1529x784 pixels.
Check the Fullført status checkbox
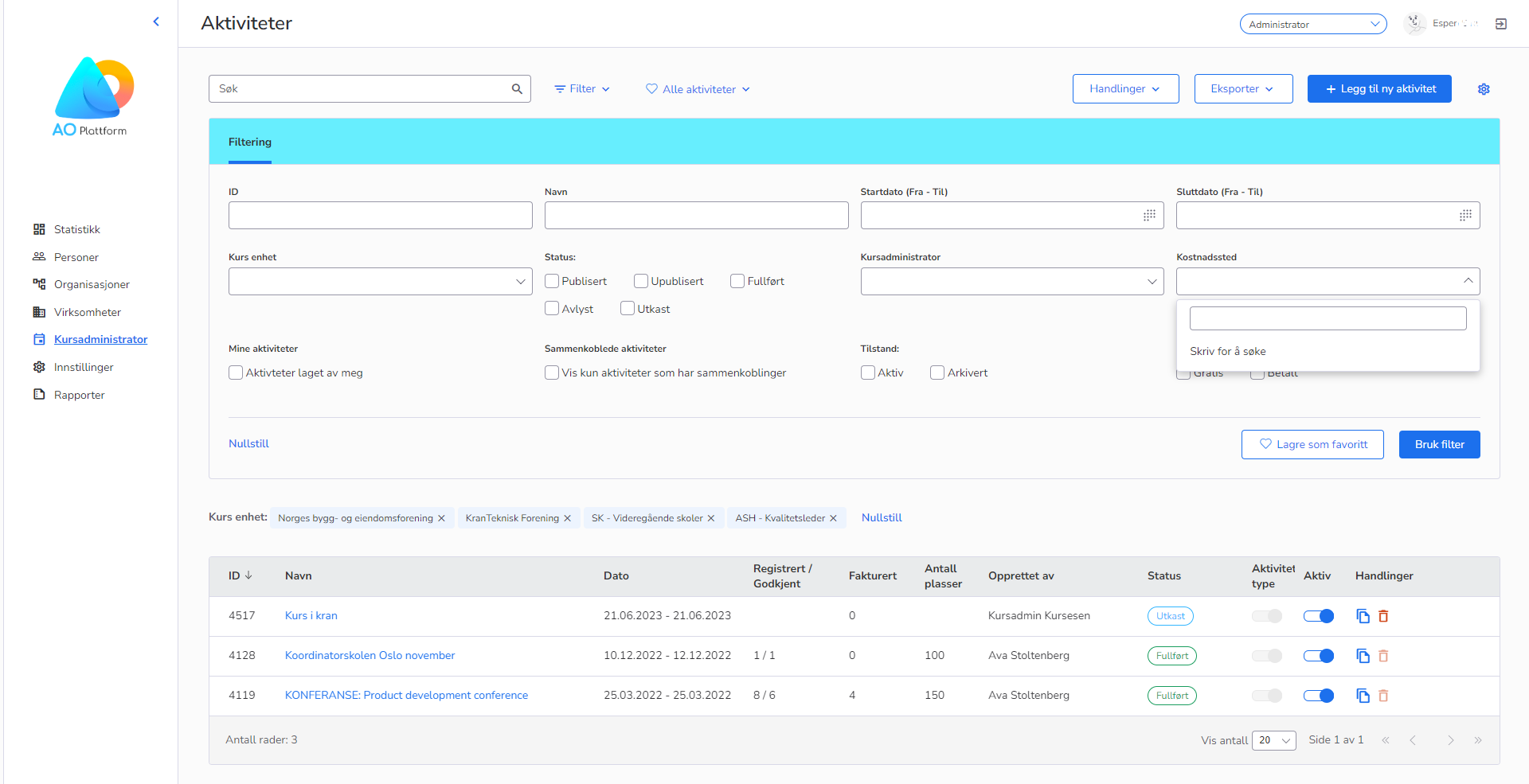coord(737,281)
